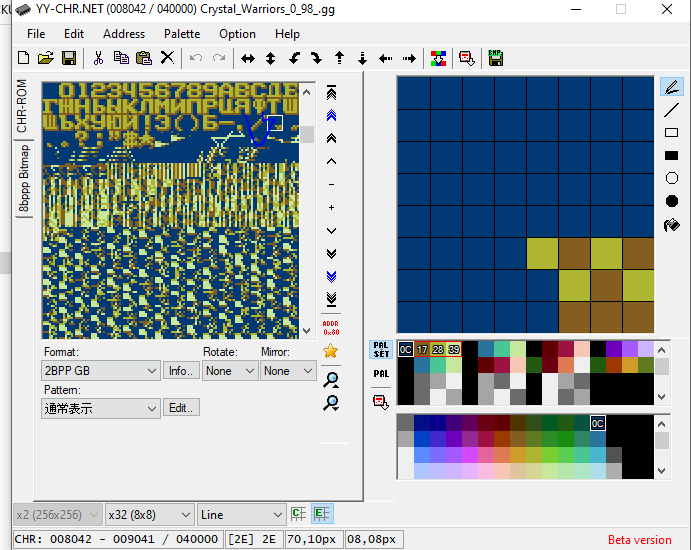
Task: Click the Edit.. button next to Pattern
Action: (181, 408)
